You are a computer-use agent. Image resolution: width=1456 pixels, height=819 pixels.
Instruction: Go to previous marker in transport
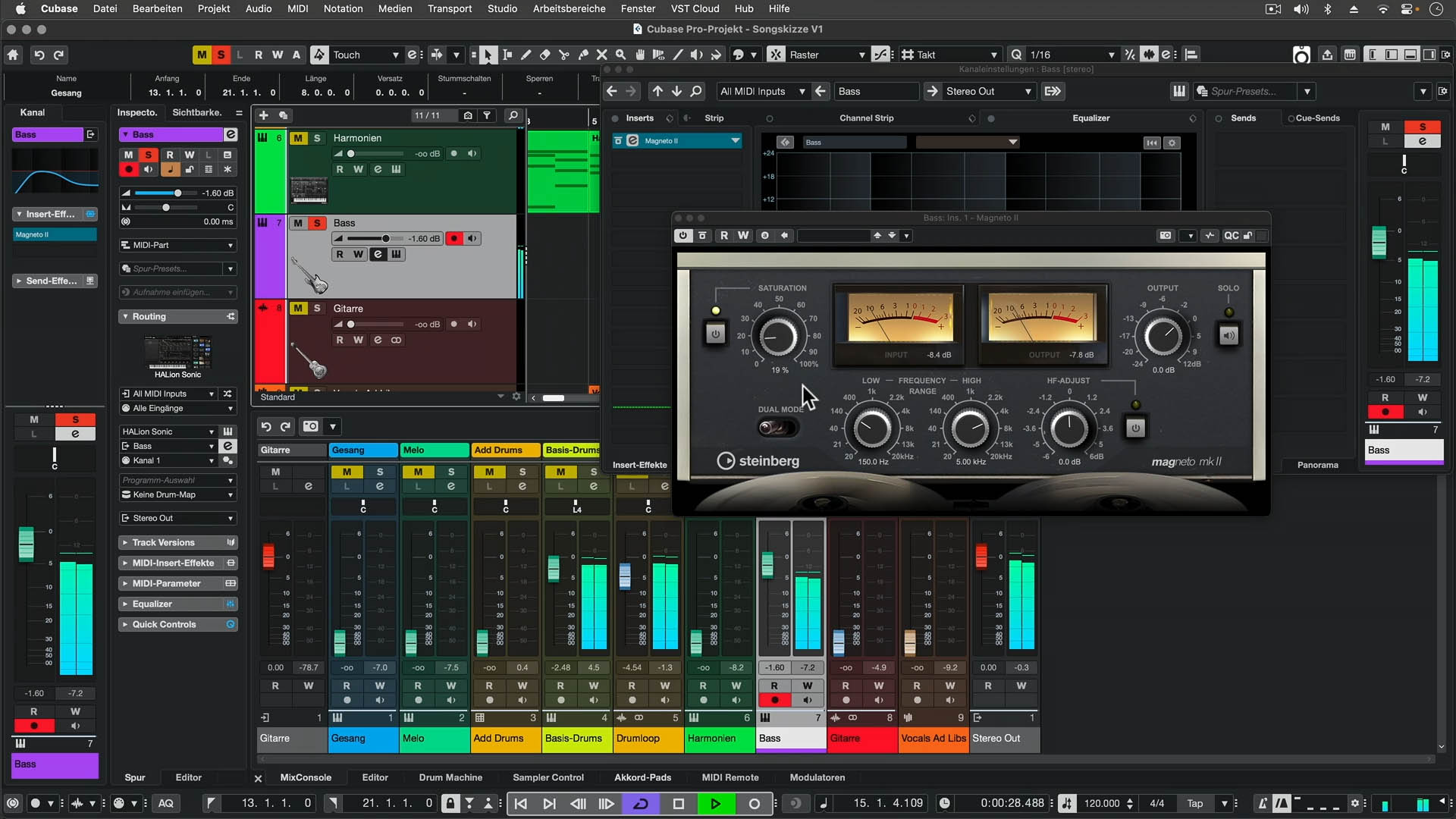pos(521,804)
